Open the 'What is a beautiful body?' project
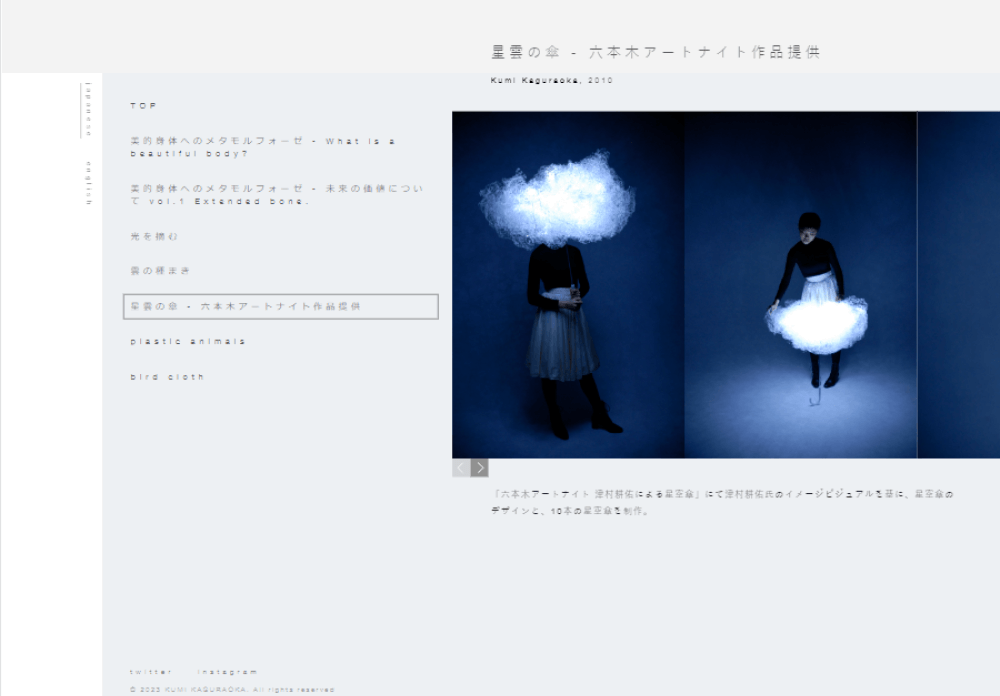 pos(262,147)
